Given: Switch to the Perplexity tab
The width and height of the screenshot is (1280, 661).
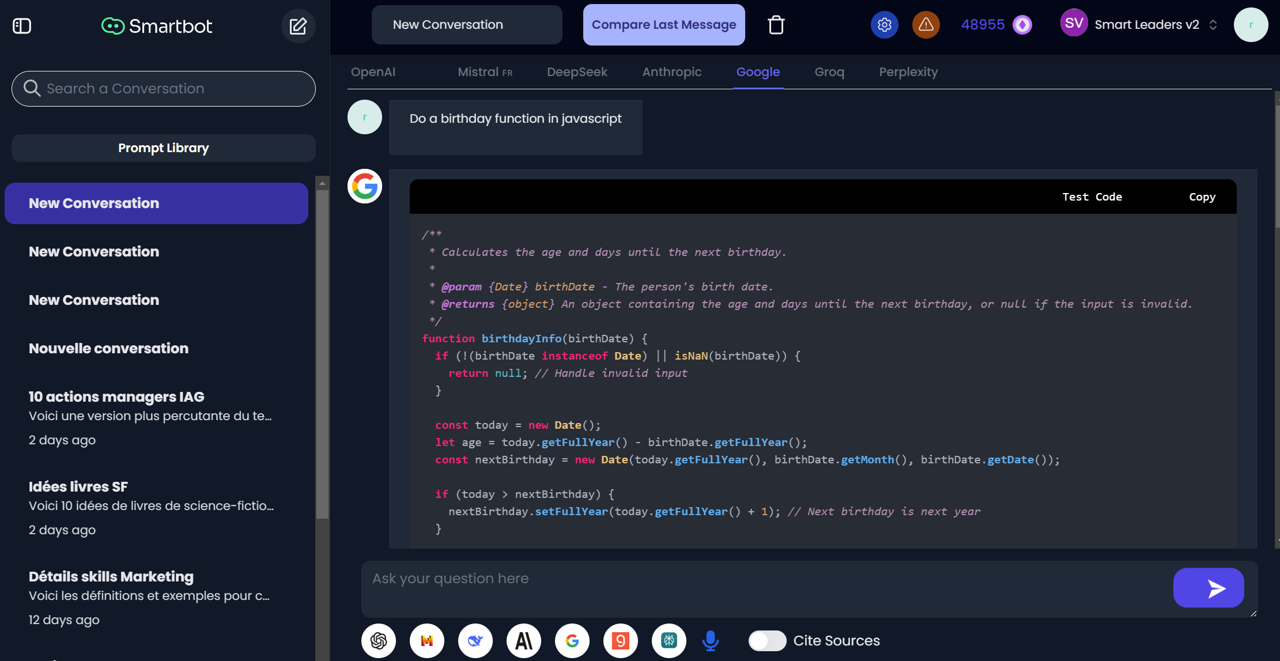Looking at the screenshot, I should point(908,72).
